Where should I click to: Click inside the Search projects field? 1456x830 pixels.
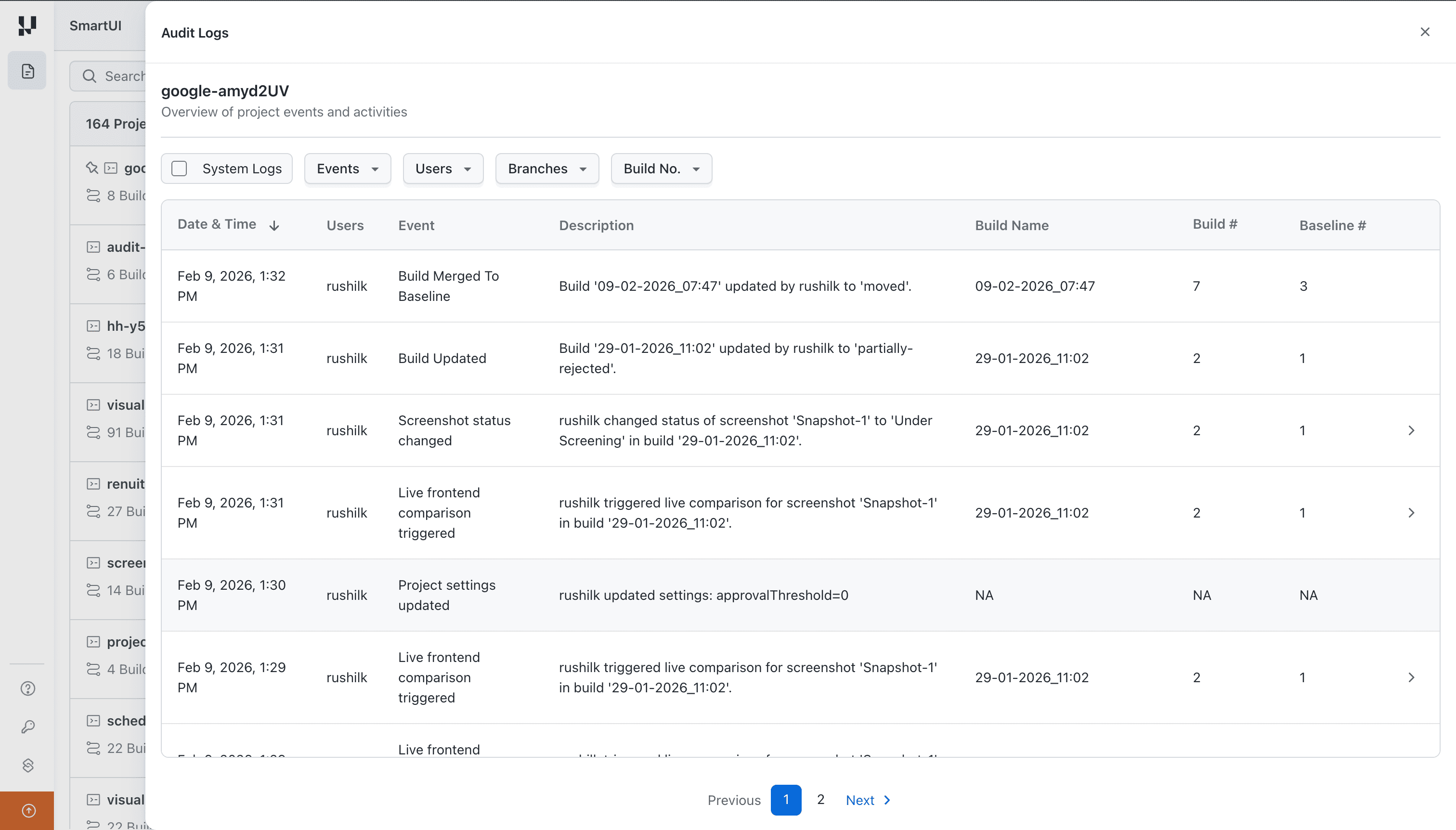click(x=120, y=75)
